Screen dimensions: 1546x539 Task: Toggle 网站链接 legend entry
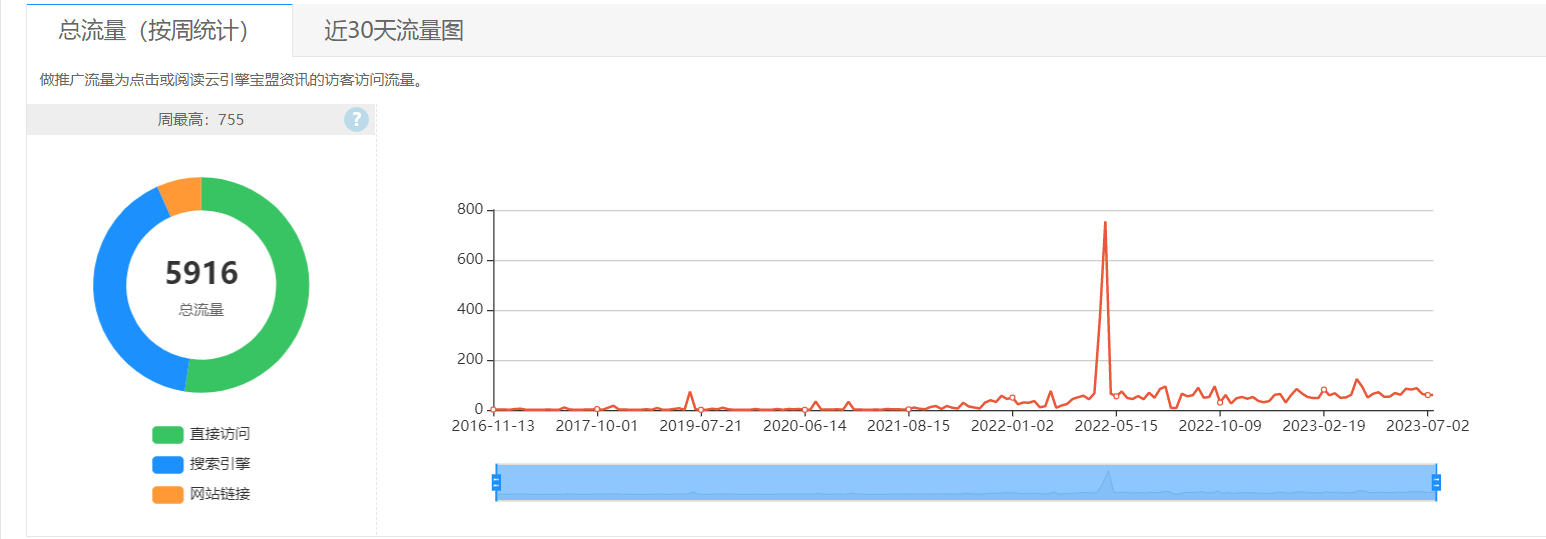click(201, 494)
